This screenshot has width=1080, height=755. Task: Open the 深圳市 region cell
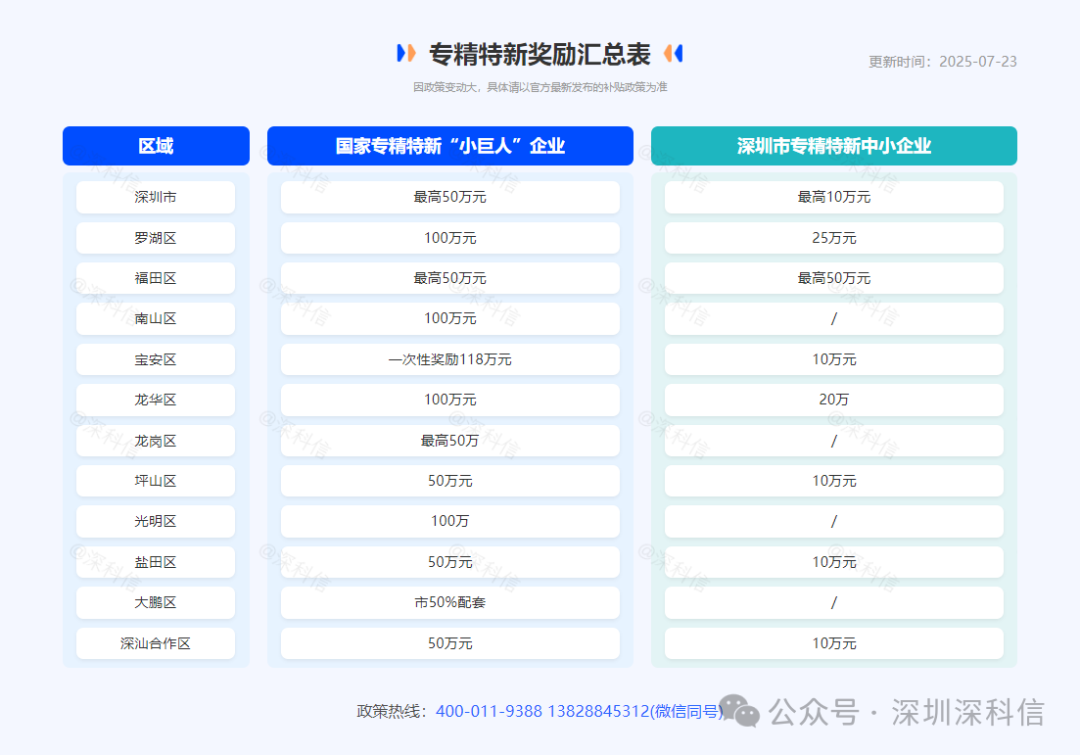coord(155,197)
